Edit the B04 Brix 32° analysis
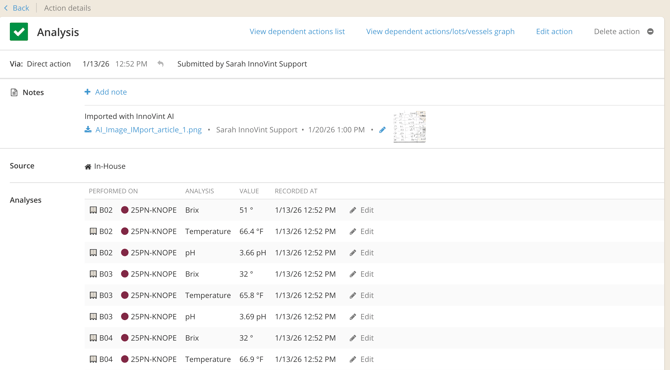The height and width of the screenshot is (370, 670). [x=361, y=338]
